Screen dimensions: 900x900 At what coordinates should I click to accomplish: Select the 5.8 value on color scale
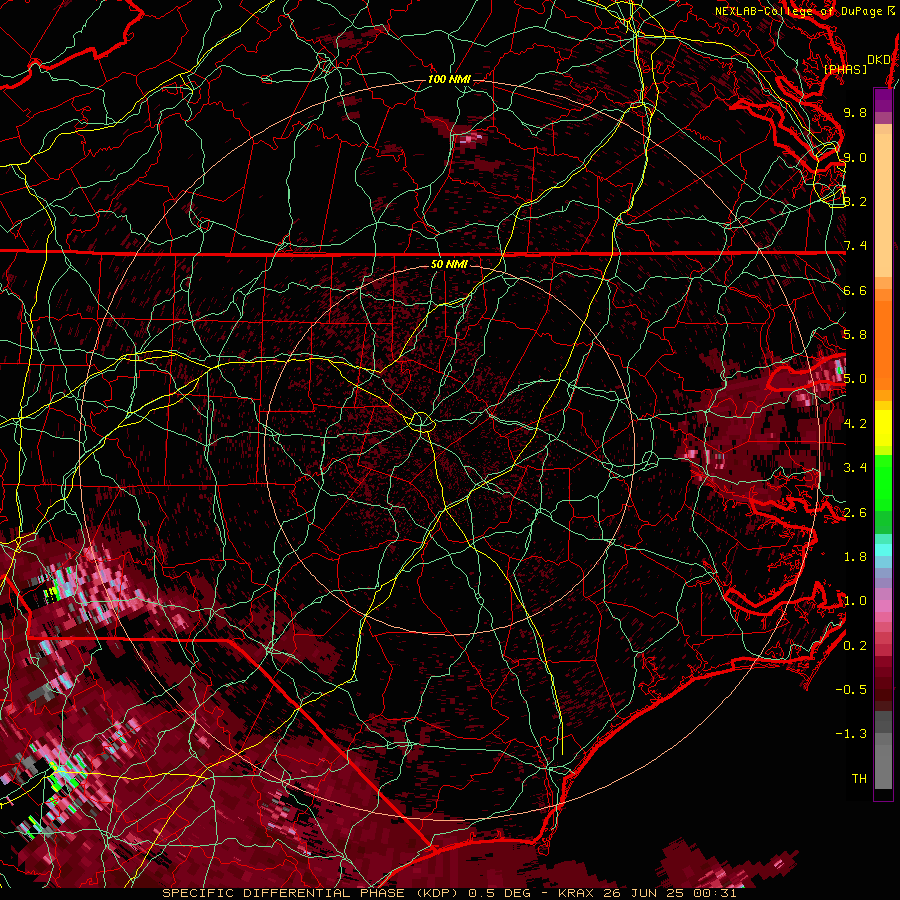pos(855,335)
